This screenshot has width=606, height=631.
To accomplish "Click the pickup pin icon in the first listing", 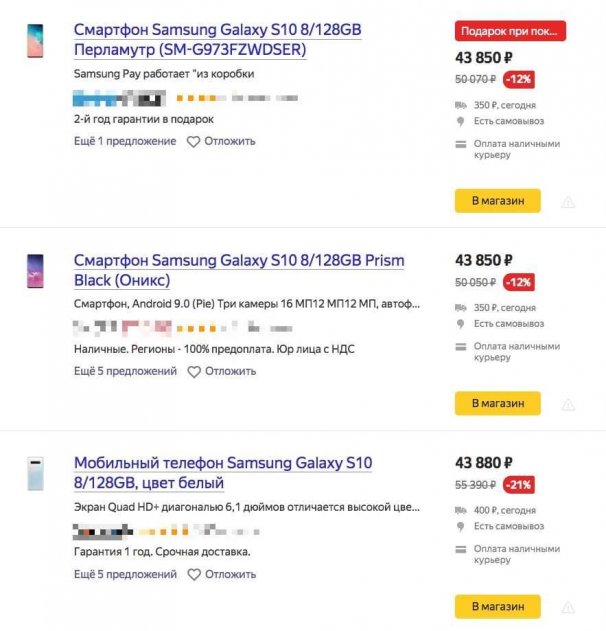I will tap(461, 121).
